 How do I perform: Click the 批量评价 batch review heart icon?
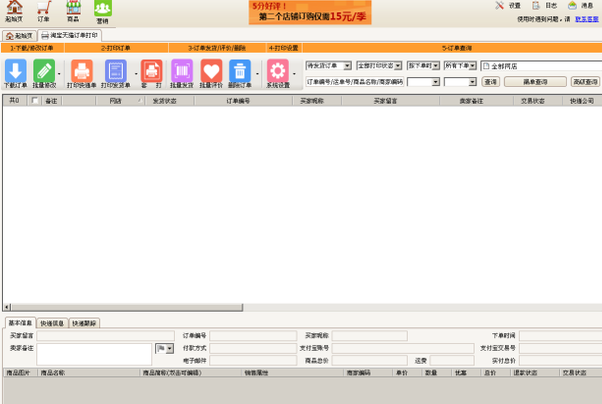coord(210,71)
